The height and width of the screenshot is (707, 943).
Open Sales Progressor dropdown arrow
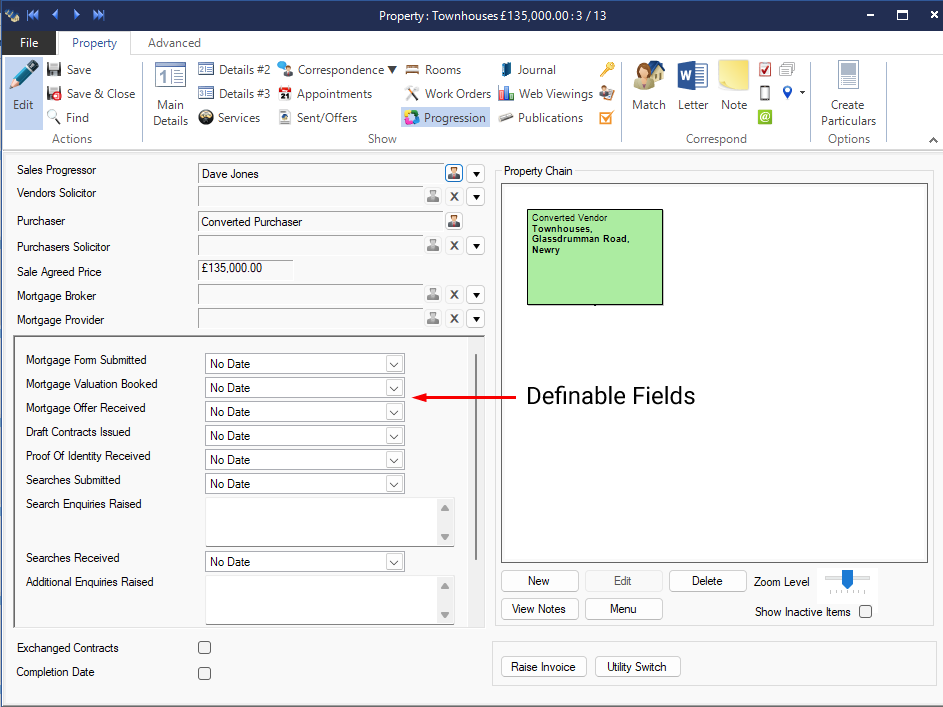click(x=476, y=174)
